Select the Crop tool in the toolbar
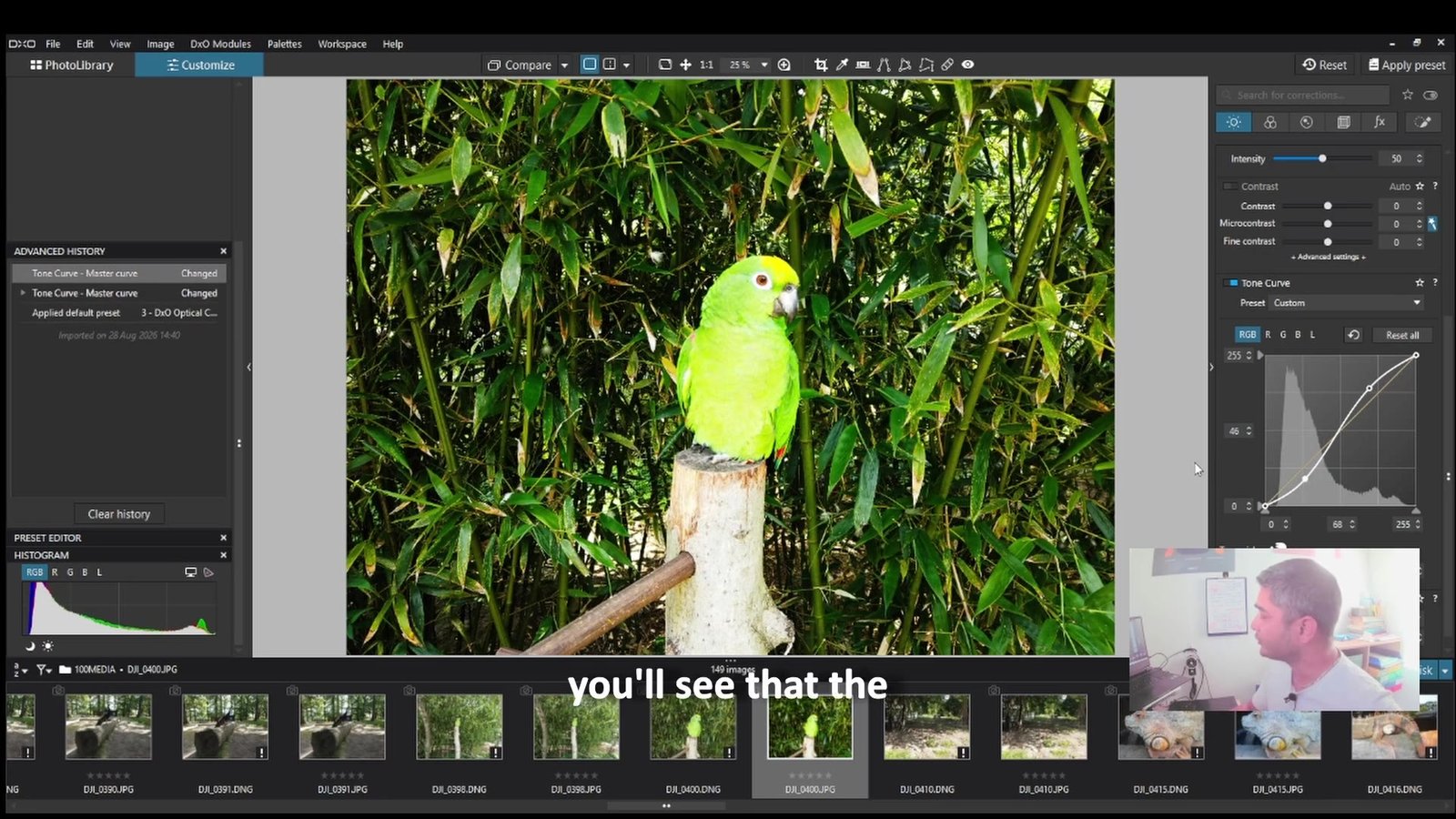This screenshot has height=819, width=1456. (x=821, y=65)
